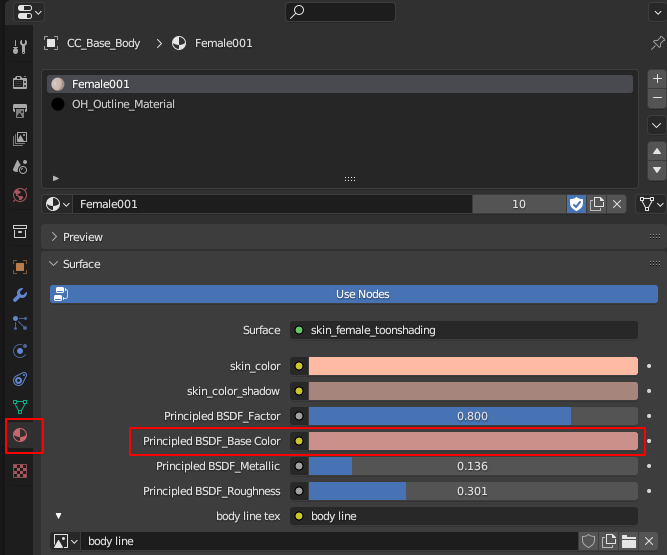Open the View Layer properties tab

[x=20, y=139]
